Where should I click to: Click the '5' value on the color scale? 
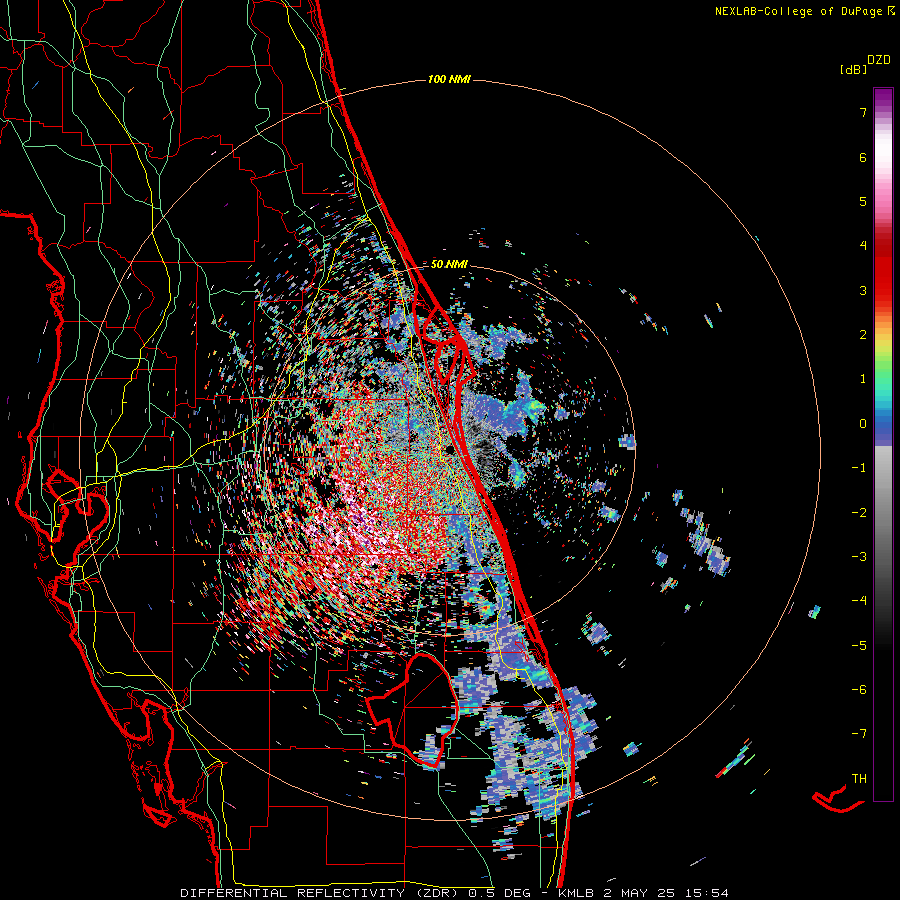click(863, 201)
